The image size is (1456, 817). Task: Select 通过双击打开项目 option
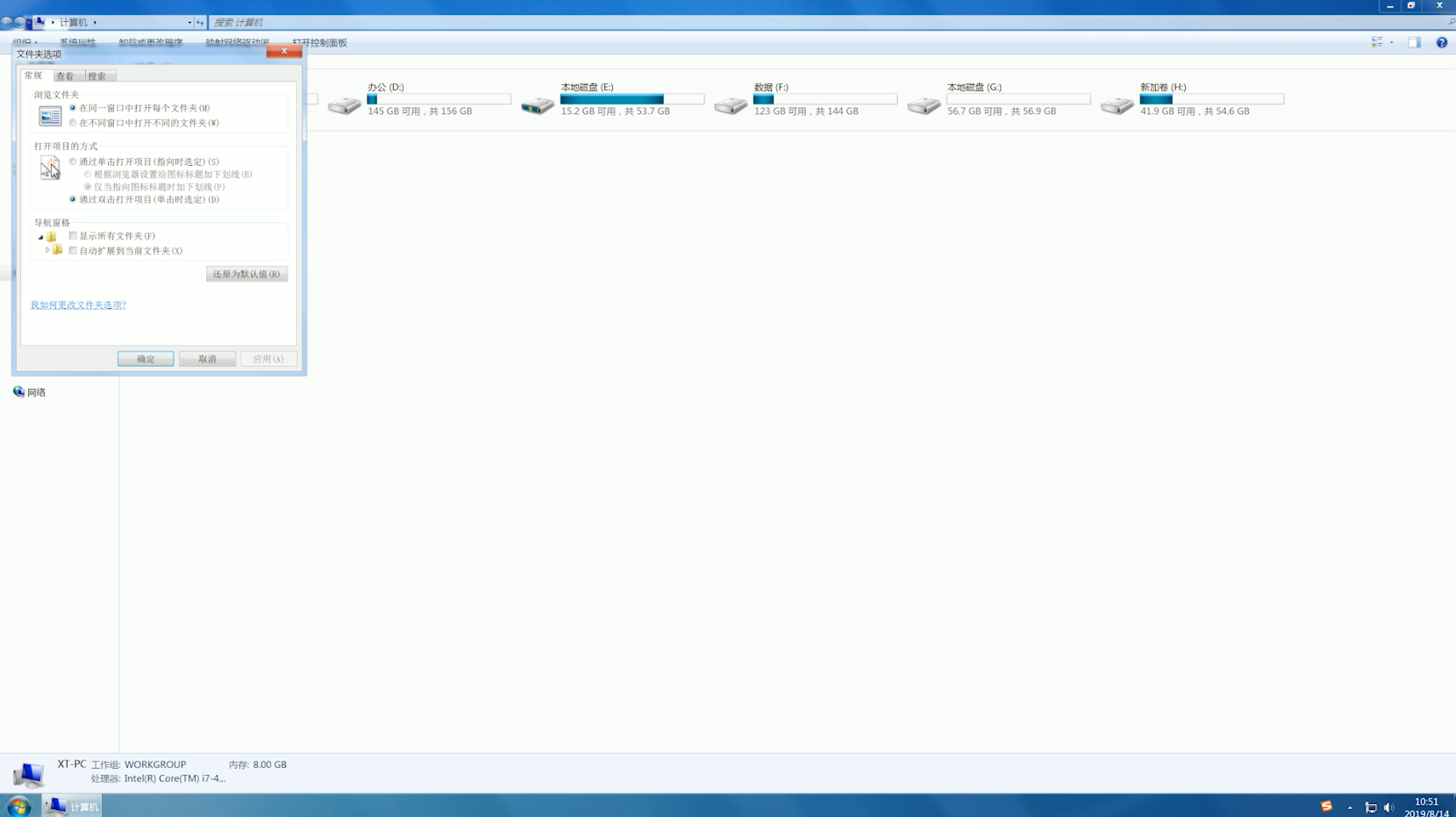145,199
